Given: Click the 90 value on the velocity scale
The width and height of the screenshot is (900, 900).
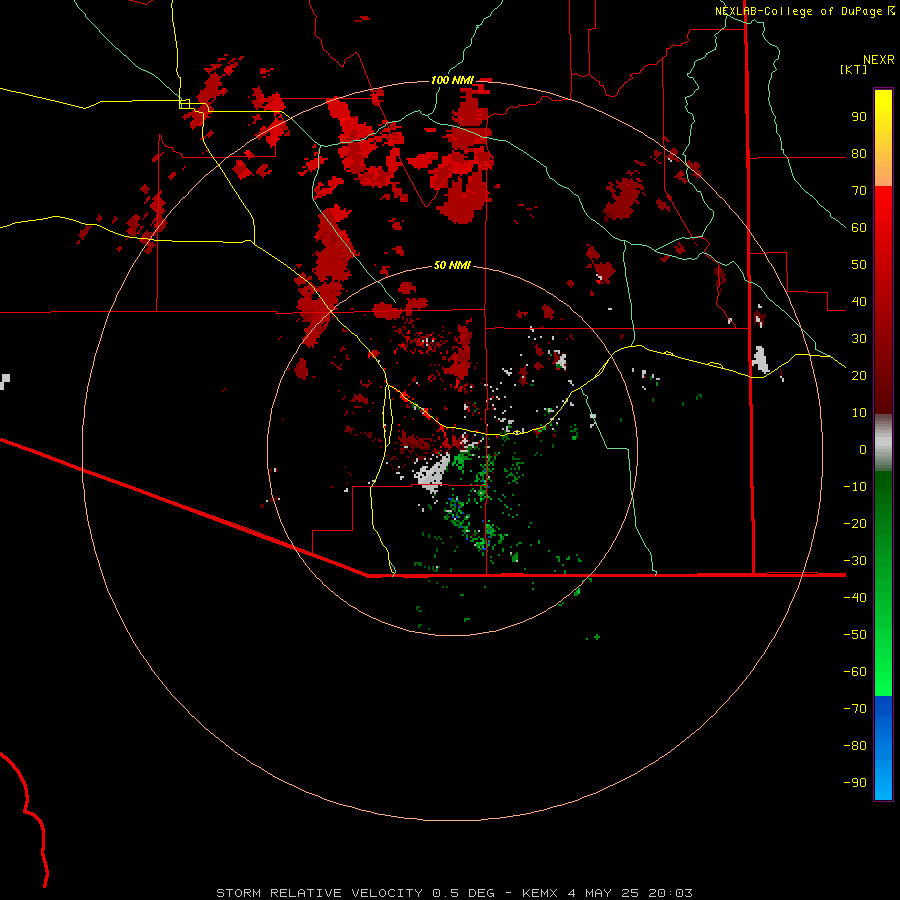Looking at the screenshot, I should tap(859, 117).
